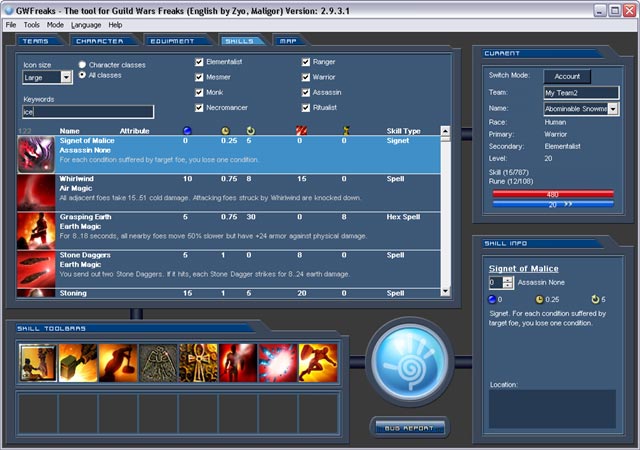Image resolution: width=640 pixels, height=450 pixels.
Task: Open the Tools menu
Action: click(31, 25)
